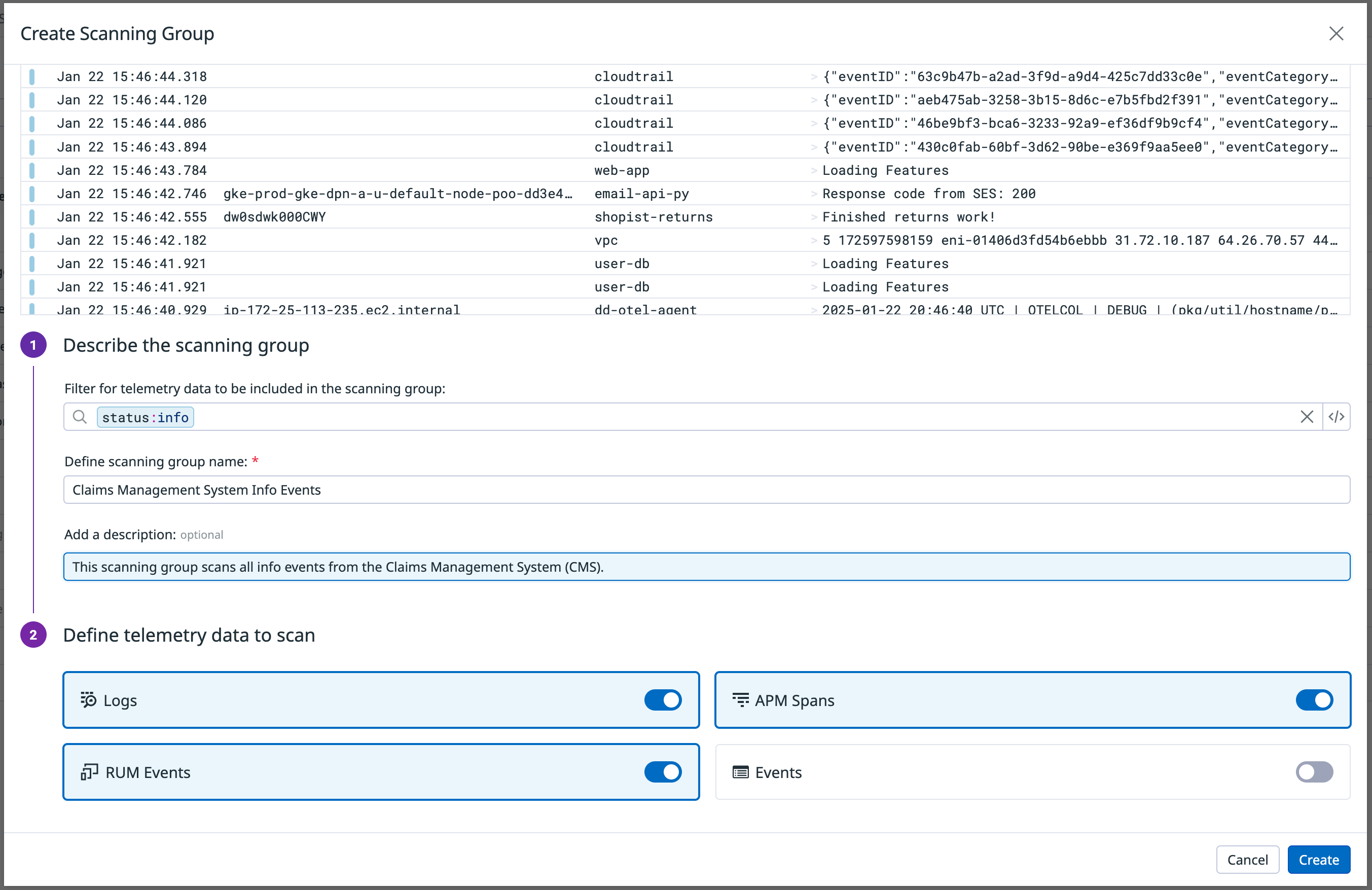Screen dimensions: 1372x890
Task: Click the RUM Events browser icon
Action: (x=88, y=772)
